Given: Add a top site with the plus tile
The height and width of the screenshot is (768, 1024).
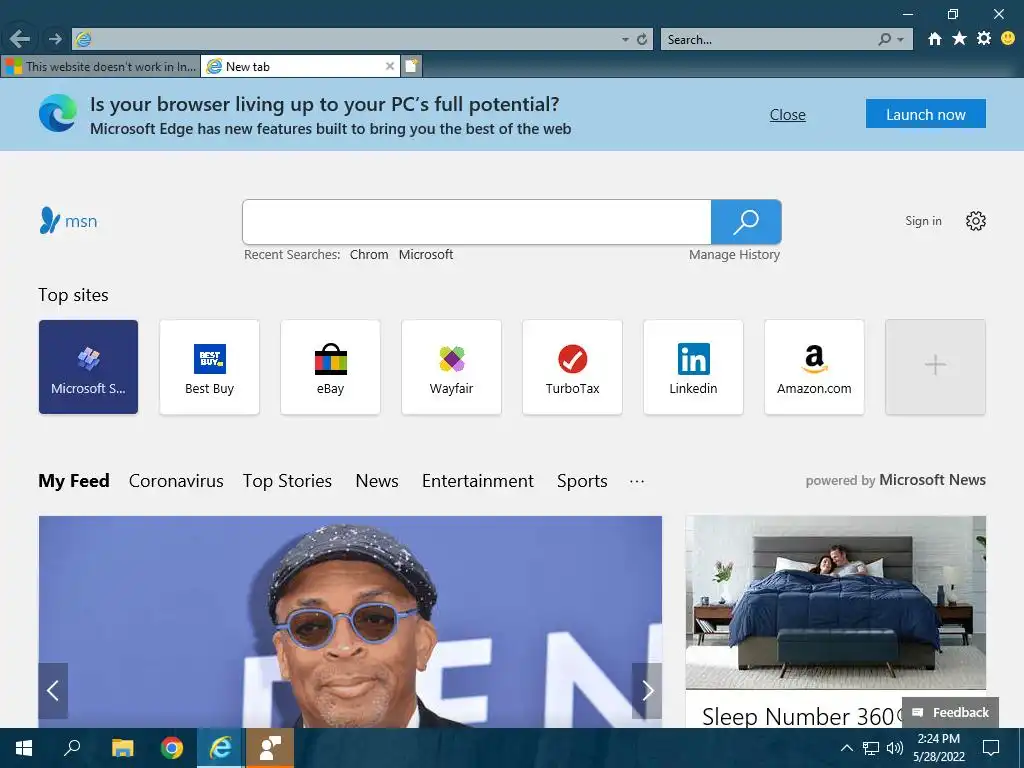Looking at the screenshot, I should (x=935, y=367).
